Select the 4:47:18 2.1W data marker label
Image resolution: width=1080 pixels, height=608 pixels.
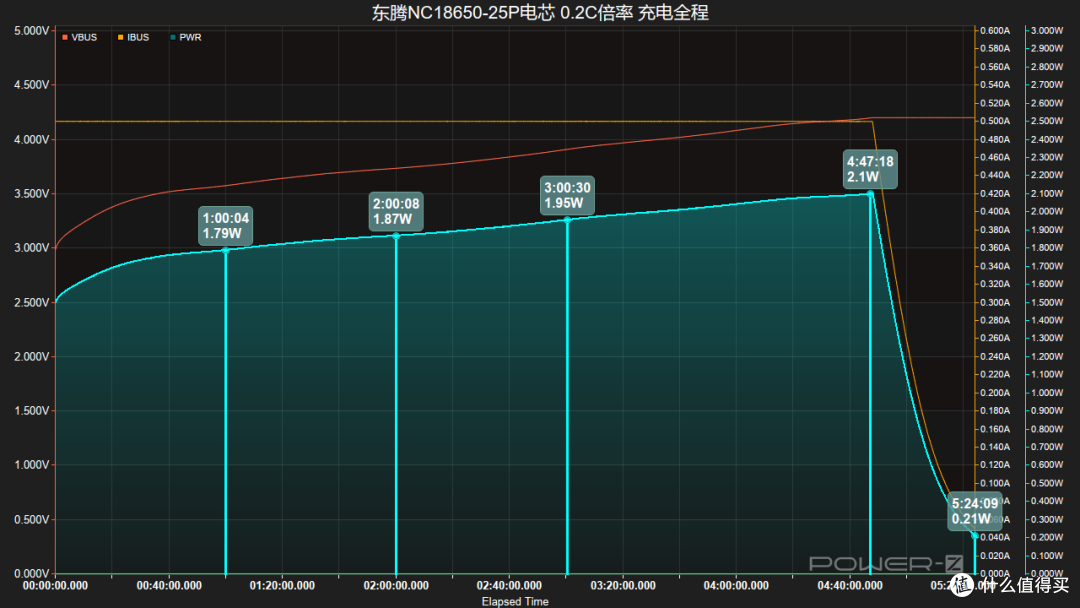[x=870, y=169]
